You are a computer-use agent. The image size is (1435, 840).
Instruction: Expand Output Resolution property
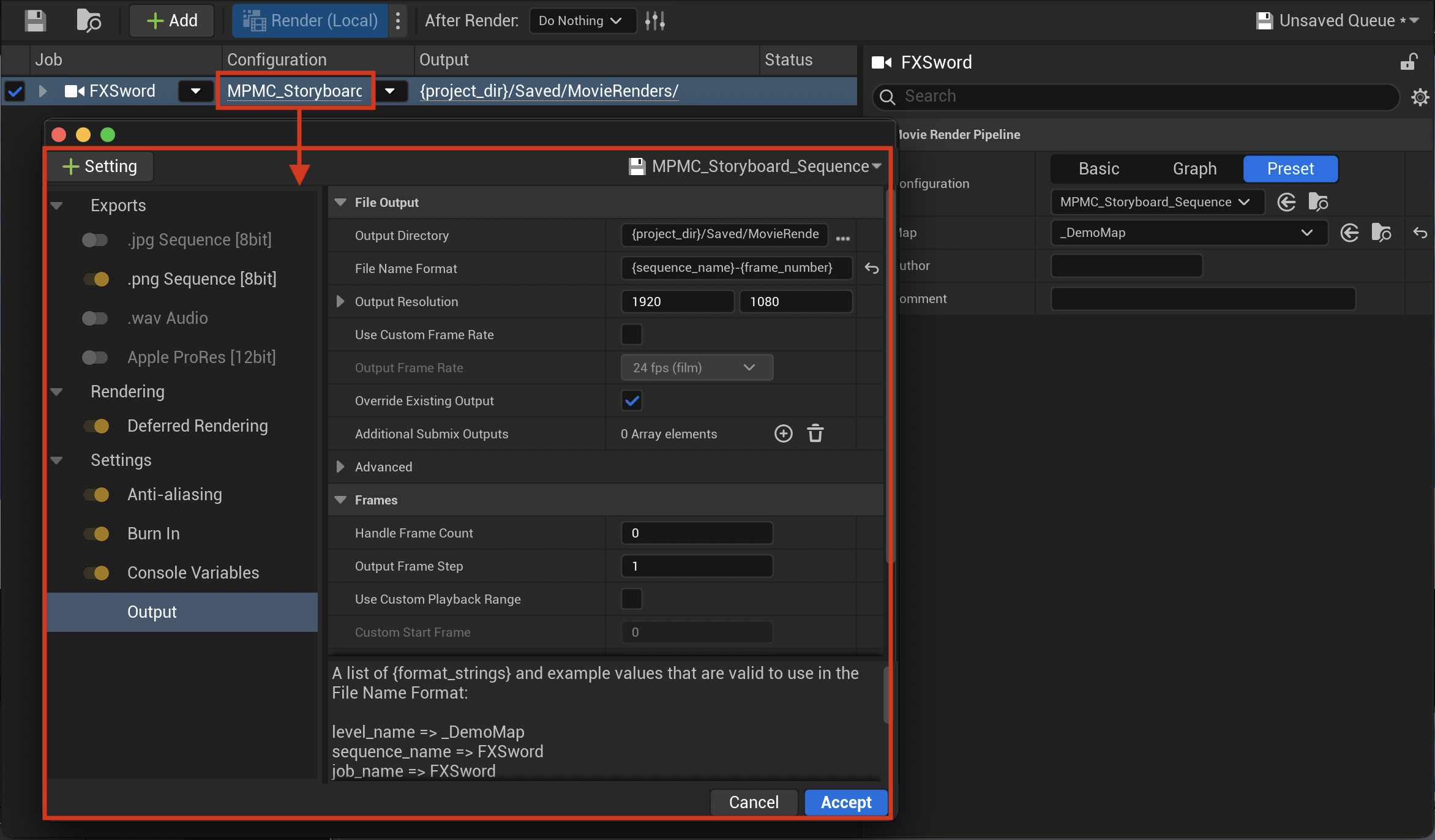click(x=340, y=301)
